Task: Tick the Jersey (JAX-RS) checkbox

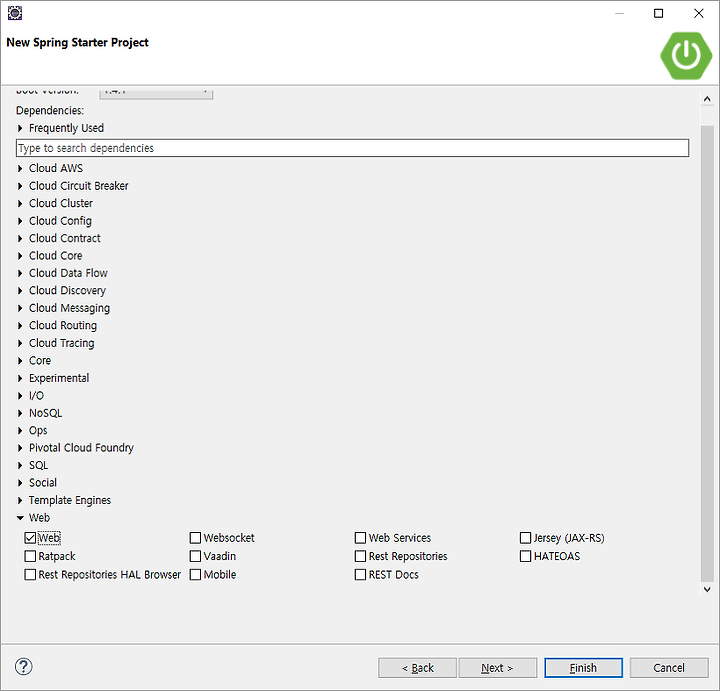Action: (525, 538)
